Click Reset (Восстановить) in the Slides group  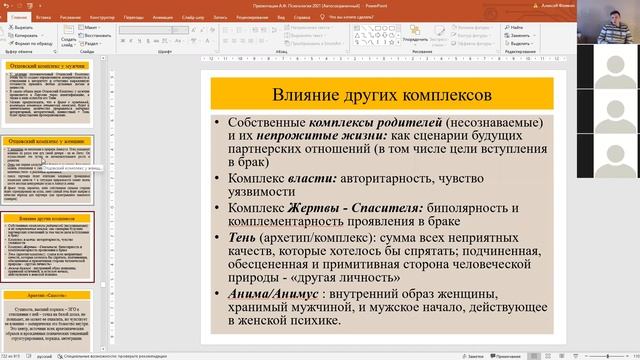[x=95, y=36]
